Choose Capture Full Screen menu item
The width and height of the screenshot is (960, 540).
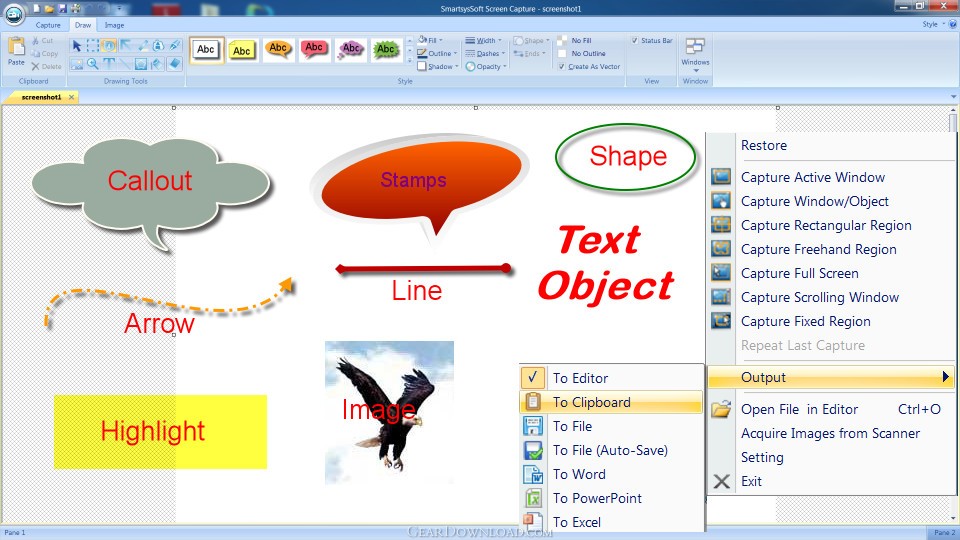pyautogui.click(x=800, y=273)
